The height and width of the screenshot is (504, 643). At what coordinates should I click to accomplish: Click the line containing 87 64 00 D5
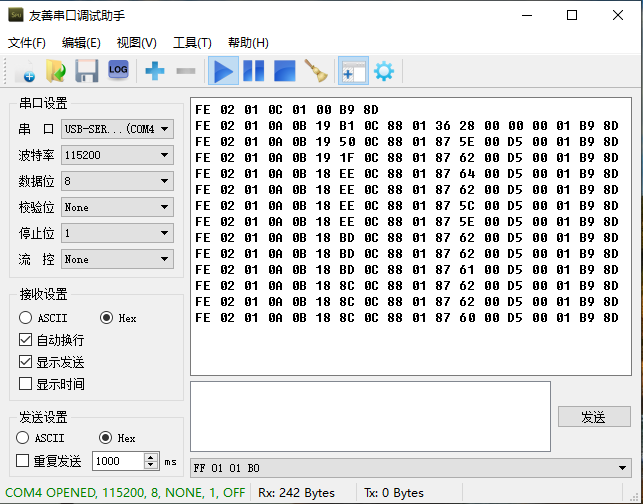click(407, 173)
